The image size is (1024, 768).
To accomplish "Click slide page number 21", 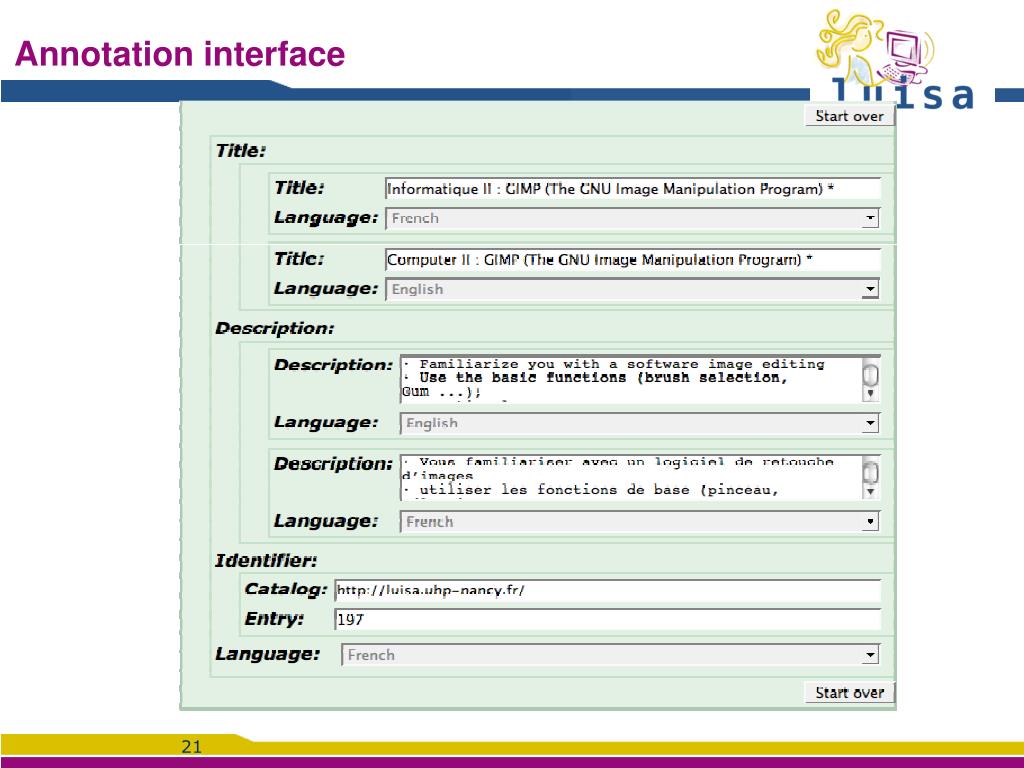I will pos(191,746).
